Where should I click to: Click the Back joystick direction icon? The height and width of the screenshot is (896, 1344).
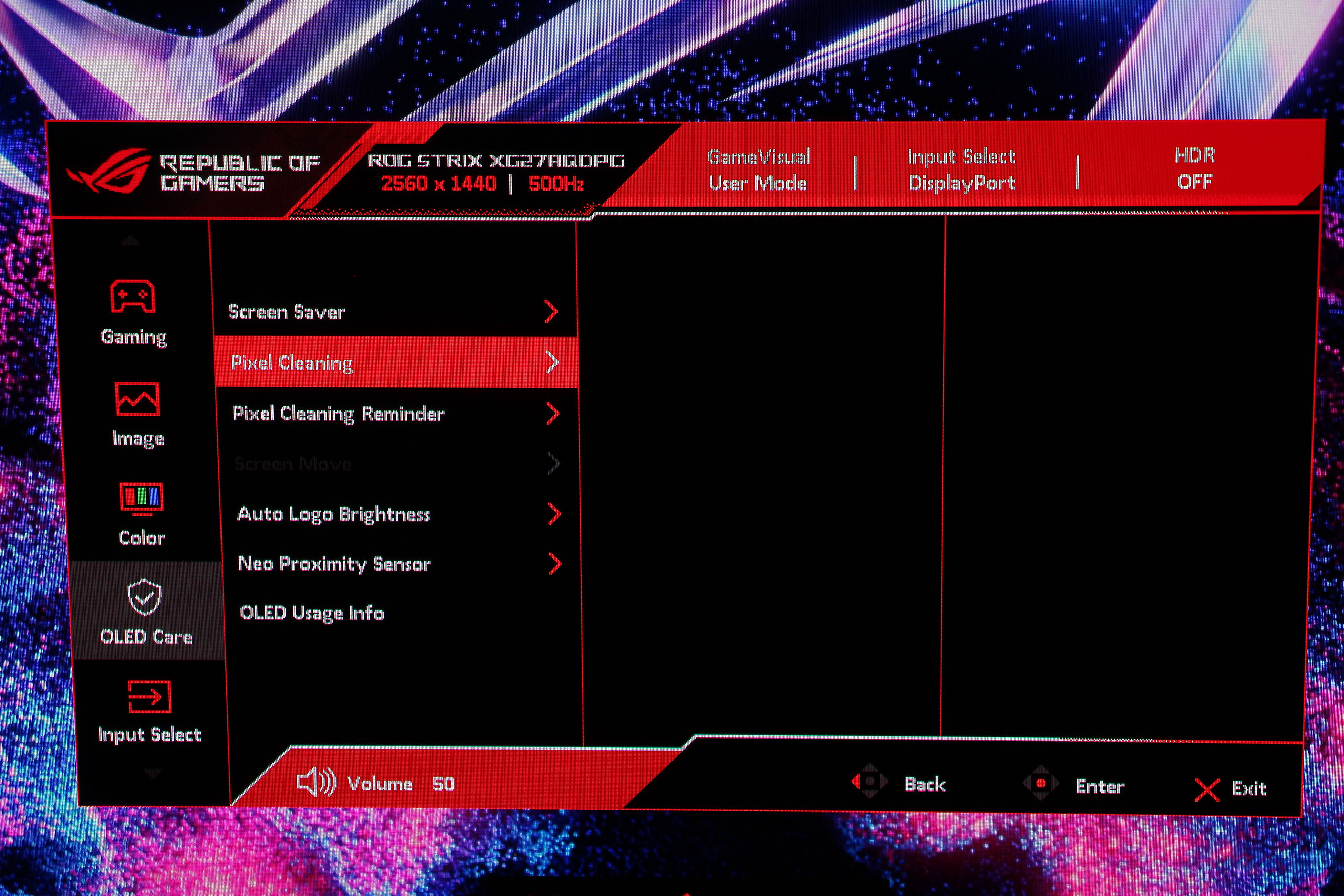[x=869, y=781]
